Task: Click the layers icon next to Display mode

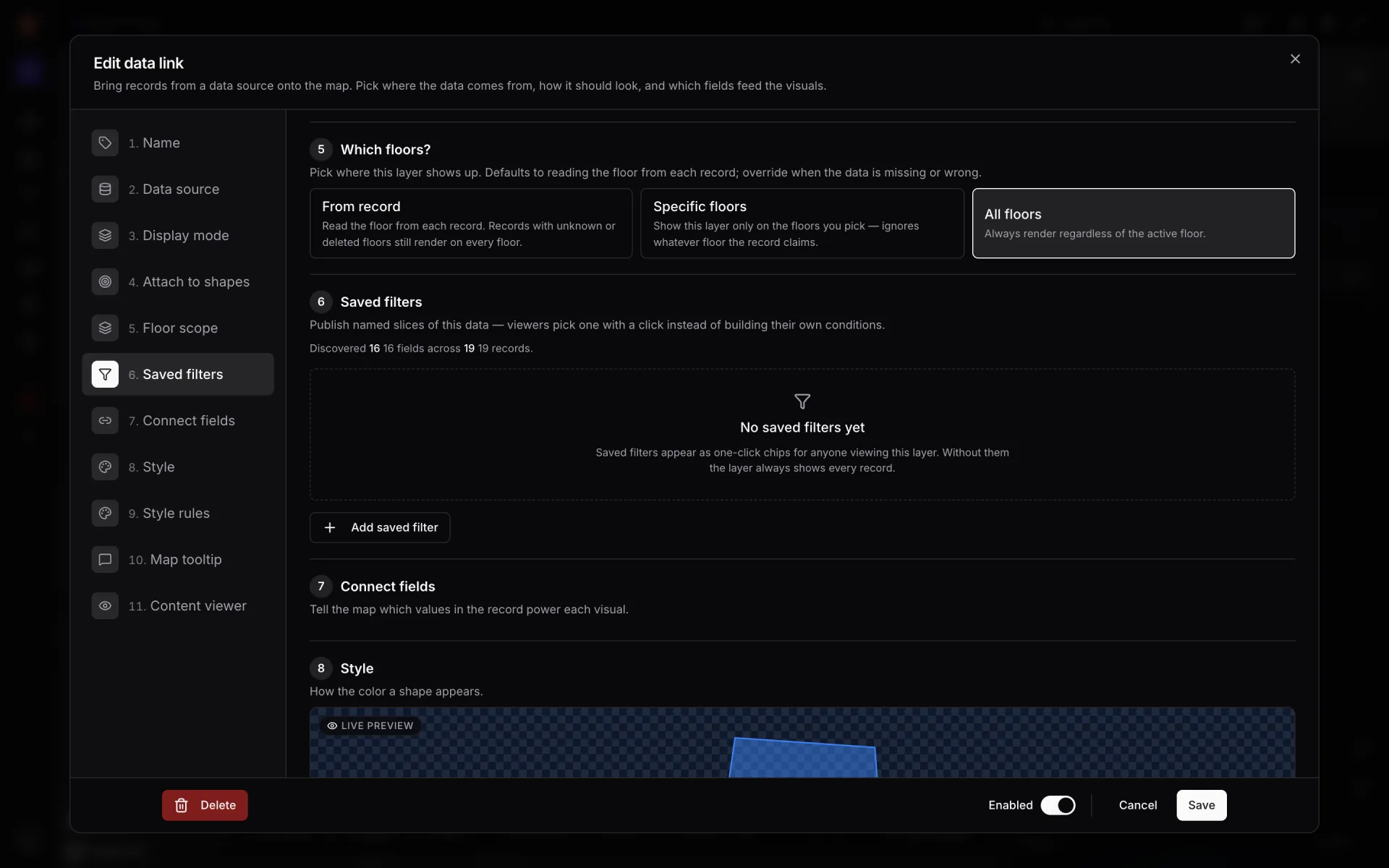Action: point(105,235)
